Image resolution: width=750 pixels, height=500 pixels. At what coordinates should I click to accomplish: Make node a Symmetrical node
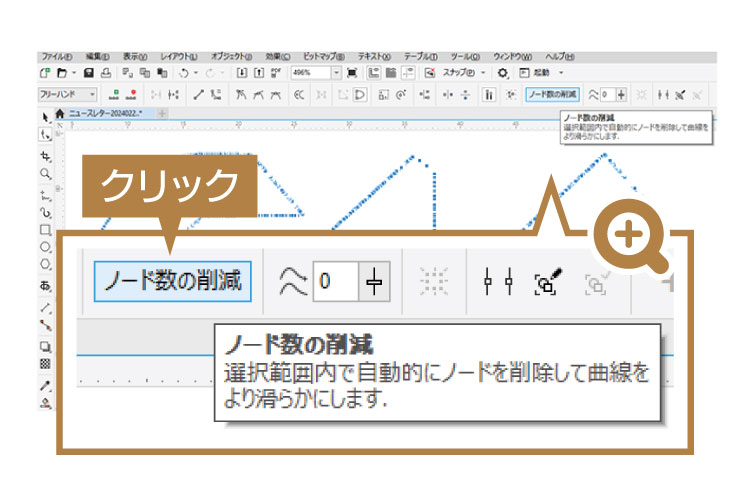click(276, 95)
